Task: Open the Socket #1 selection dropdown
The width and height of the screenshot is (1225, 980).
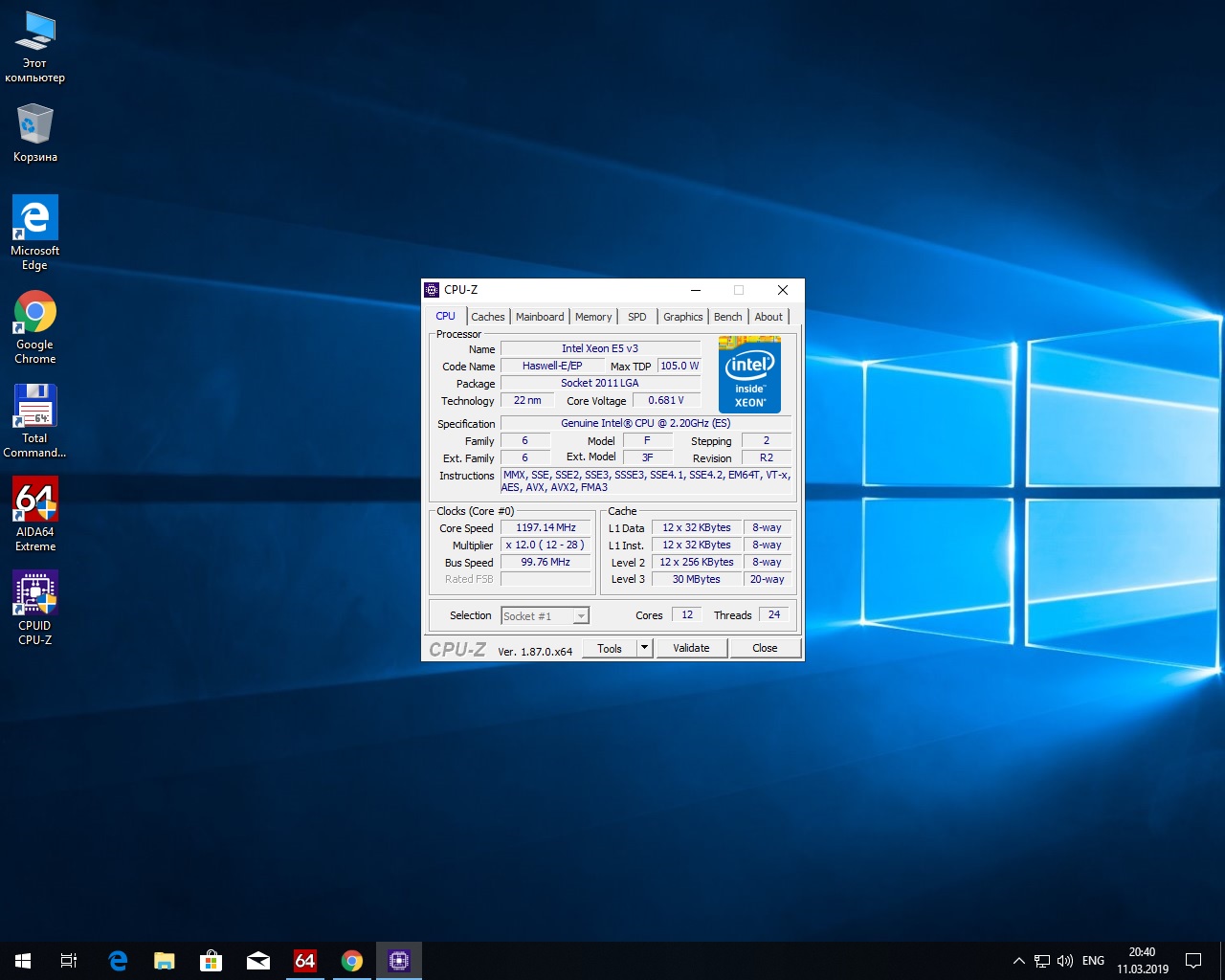Action: coord(546,616)
